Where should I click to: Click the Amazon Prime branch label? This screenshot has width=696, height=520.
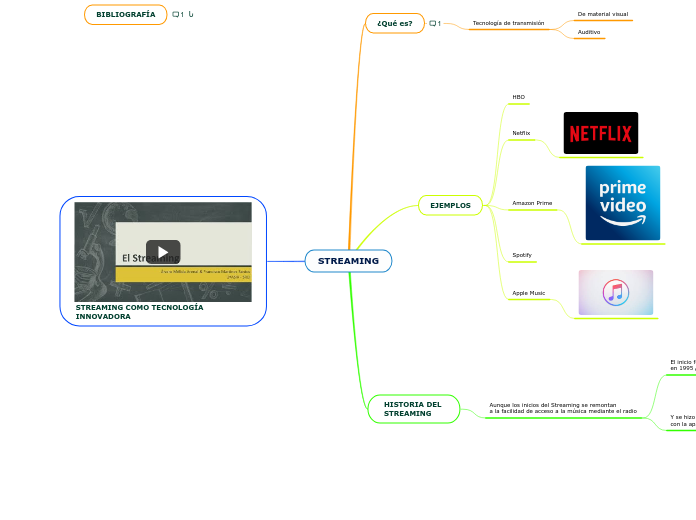click(x=532, y=203)
